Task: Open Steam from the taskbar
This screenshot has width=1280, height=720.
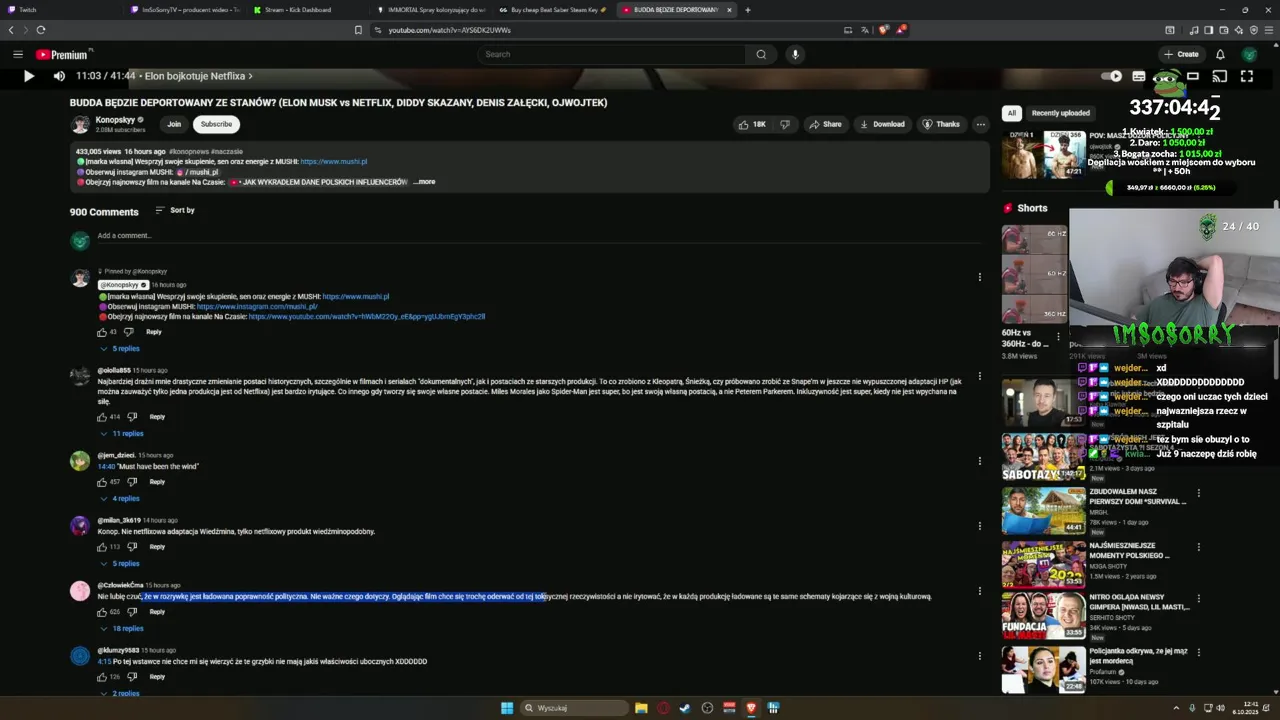Action: tap(685, 708)
